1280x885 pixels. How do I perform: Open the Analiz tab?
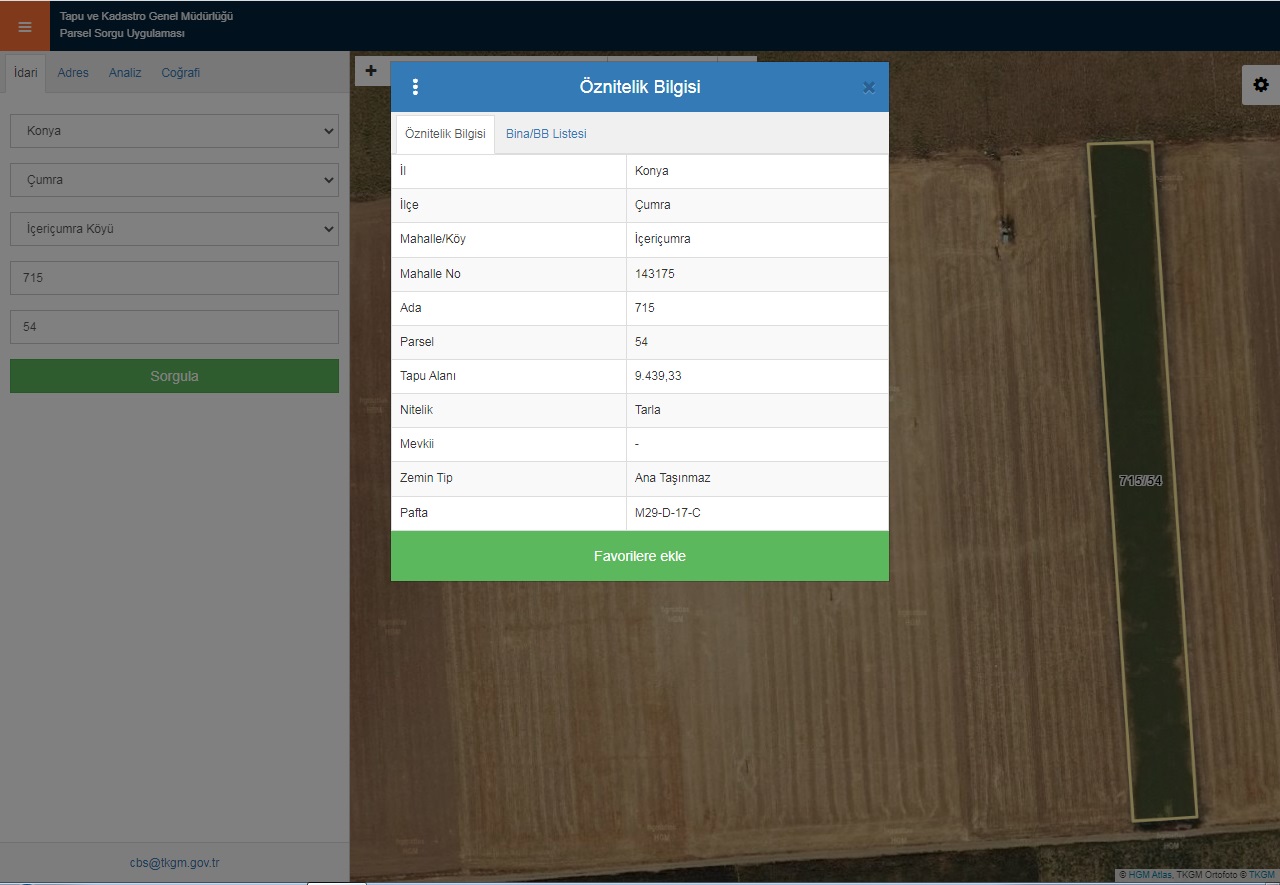click(x=125, y=73)
